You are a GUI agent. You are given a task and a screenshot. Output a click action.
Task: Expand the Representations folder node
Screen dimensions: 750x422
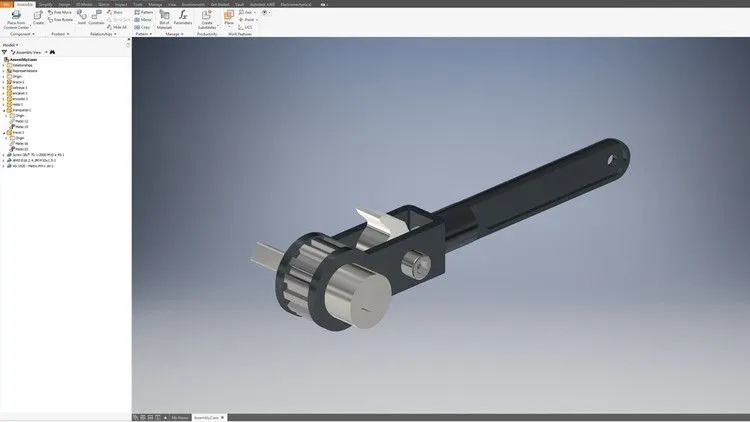click(4, 71)
